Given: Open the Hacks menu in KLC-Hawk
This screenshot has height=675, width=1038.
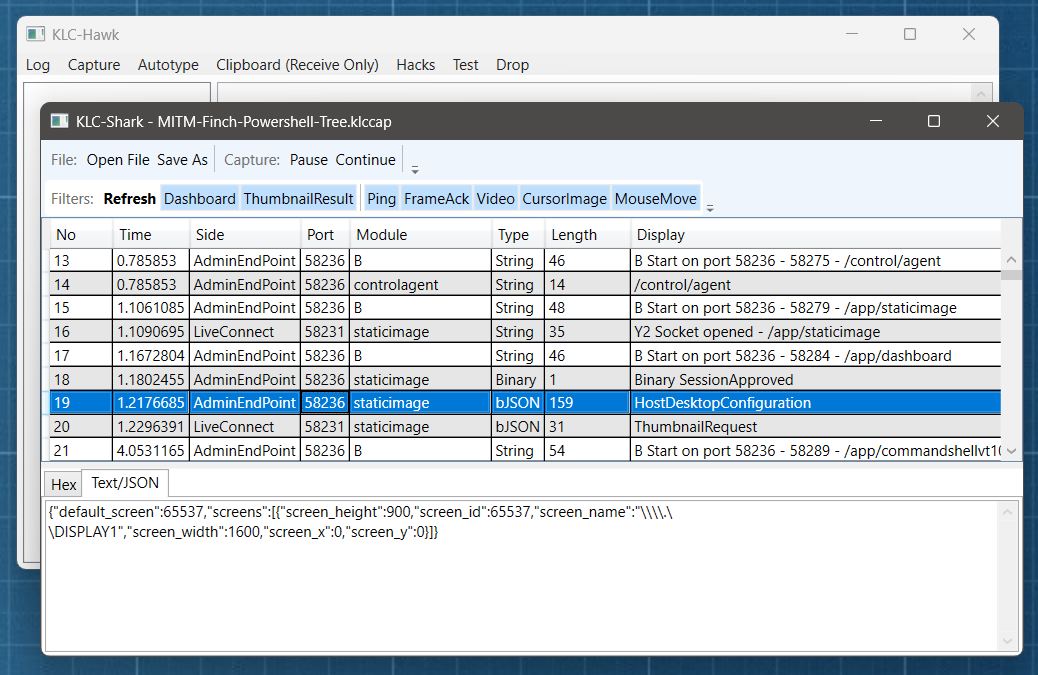Looking at the screenshot, I should [x=416, y=65].
